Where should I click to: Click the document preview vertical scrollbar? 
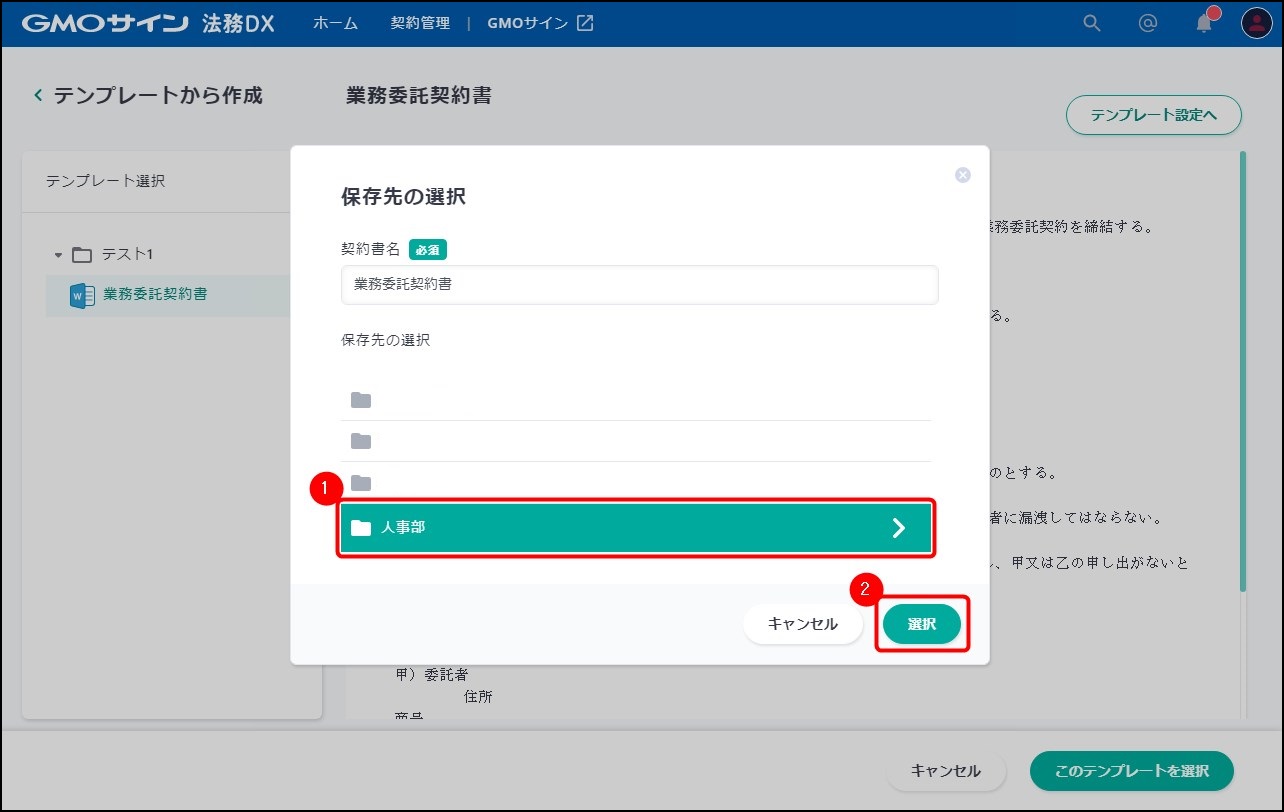pyautogui.click(x=1243, y=370)
